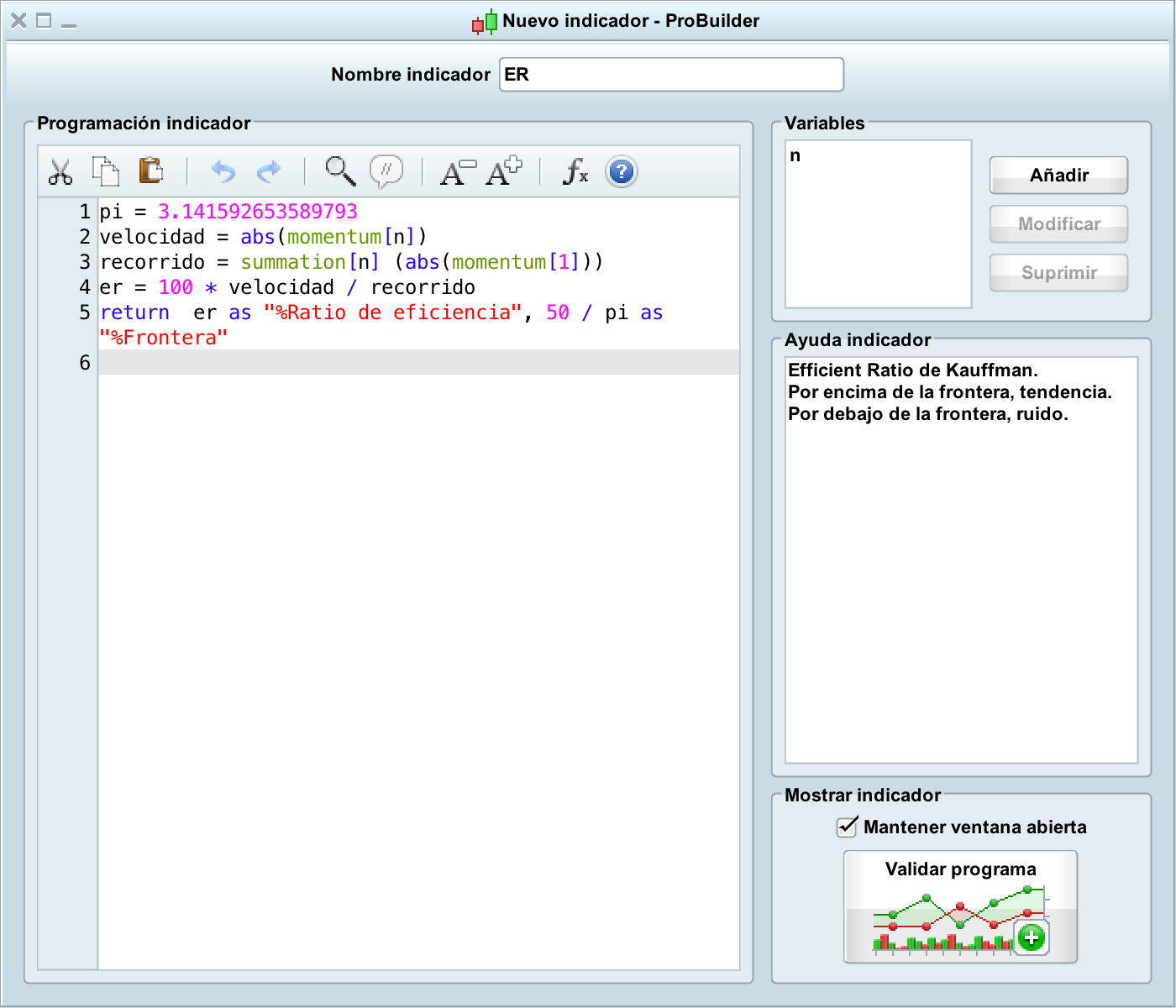Toggle comment using the speech bubble icon

386,171
